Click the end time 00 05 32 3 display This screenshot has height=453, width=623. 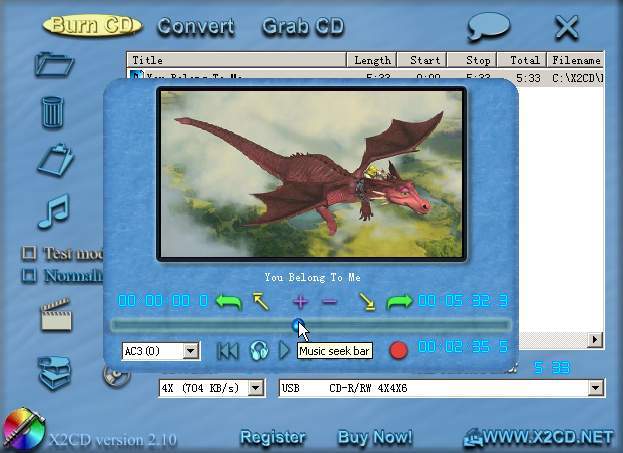point(463,301)
